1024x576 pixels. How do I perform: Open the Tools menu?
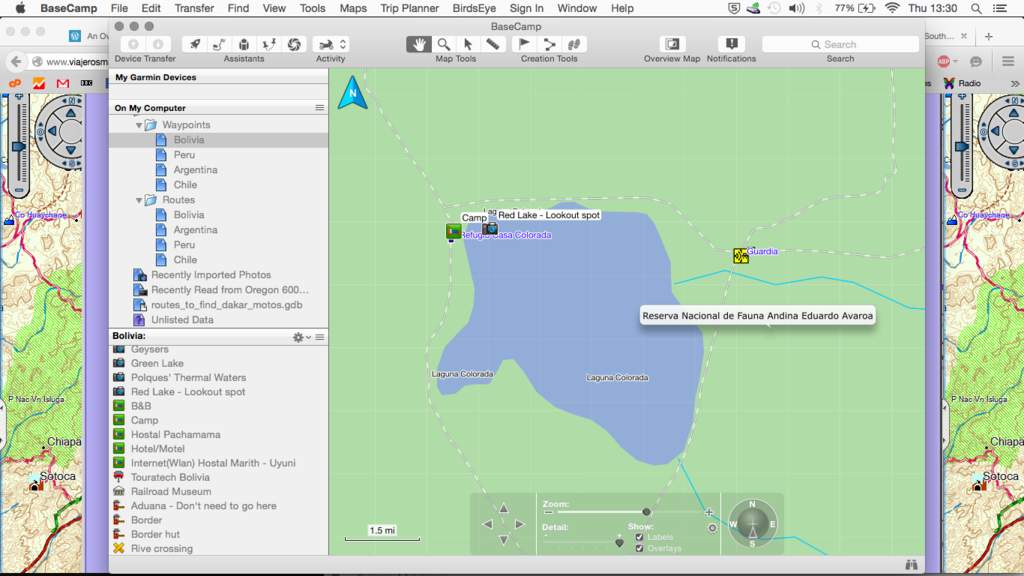[x=312, y=8]
